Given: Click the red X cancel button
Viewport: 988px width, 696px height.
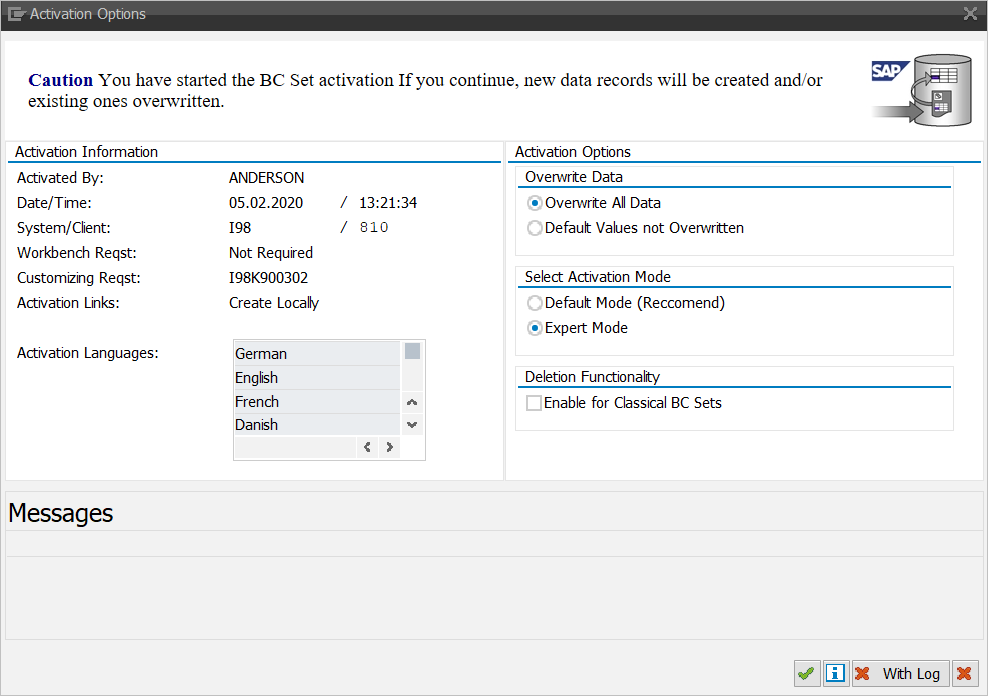Looking at the screenshot, I should [x=964, y=674].
